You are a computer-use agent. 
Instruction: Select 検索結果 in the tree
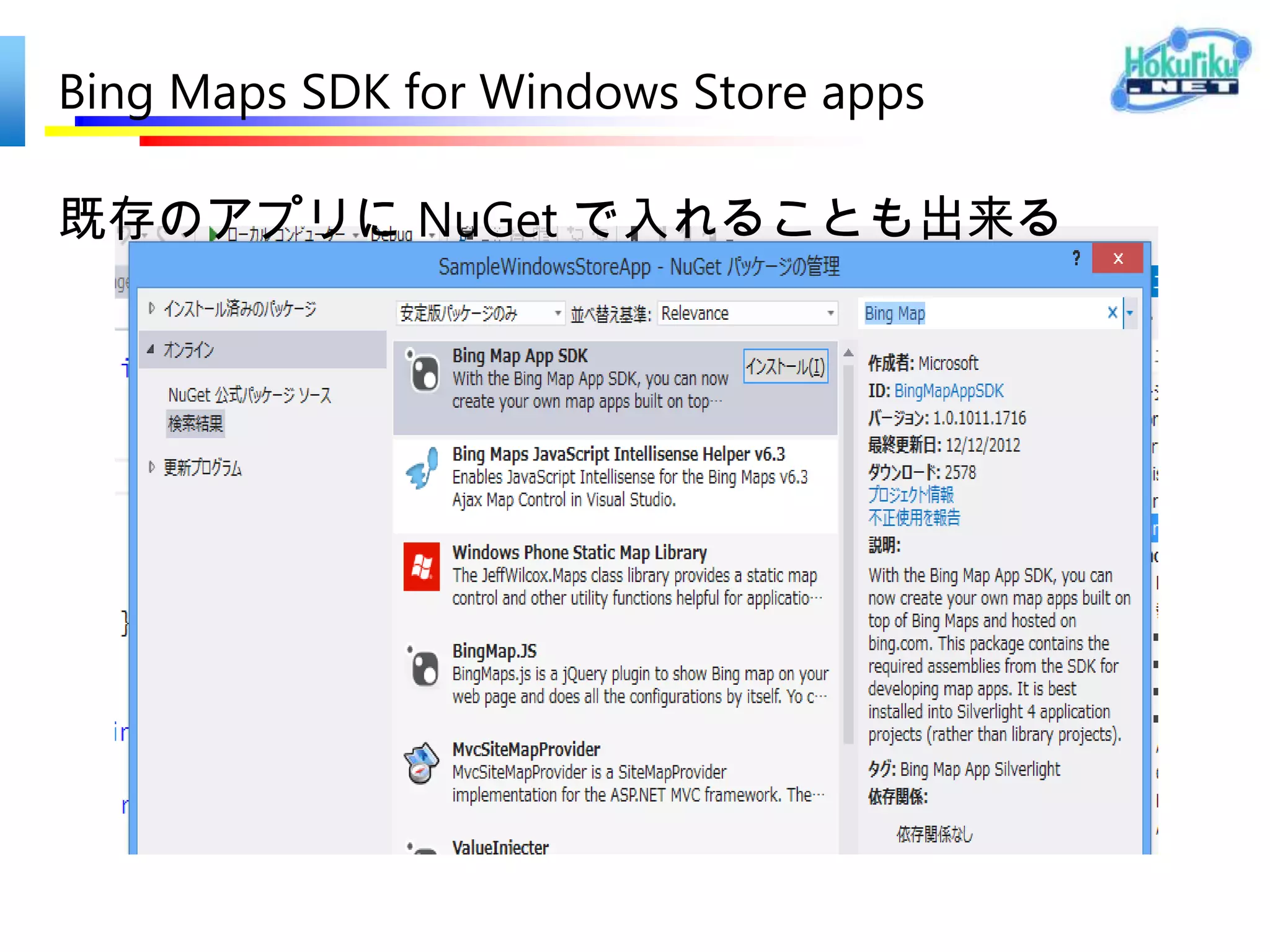(195, 424)
